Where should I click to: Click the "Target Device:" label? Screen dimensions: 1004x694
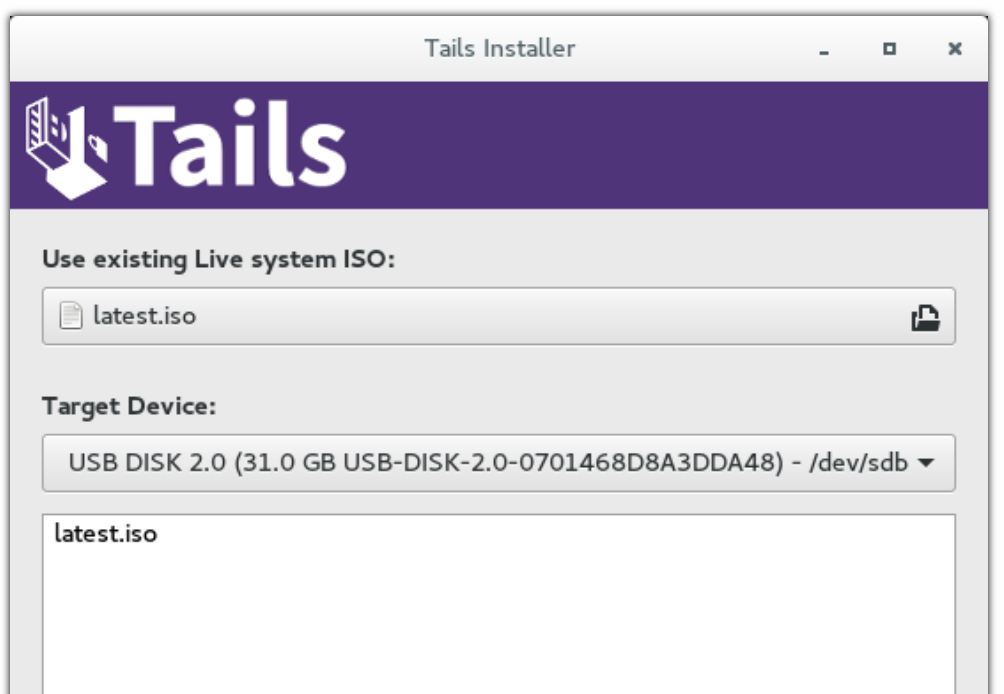(x=129, y=407)
